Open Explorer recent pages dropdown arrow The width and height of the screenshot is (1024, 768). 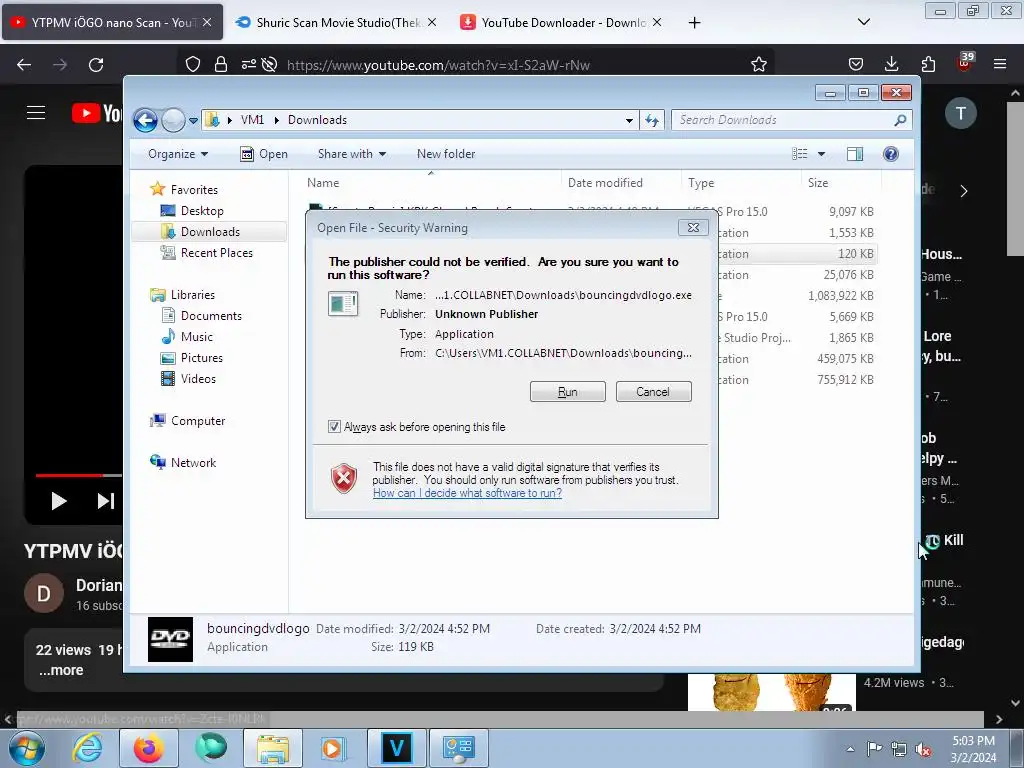coord(193,121)
